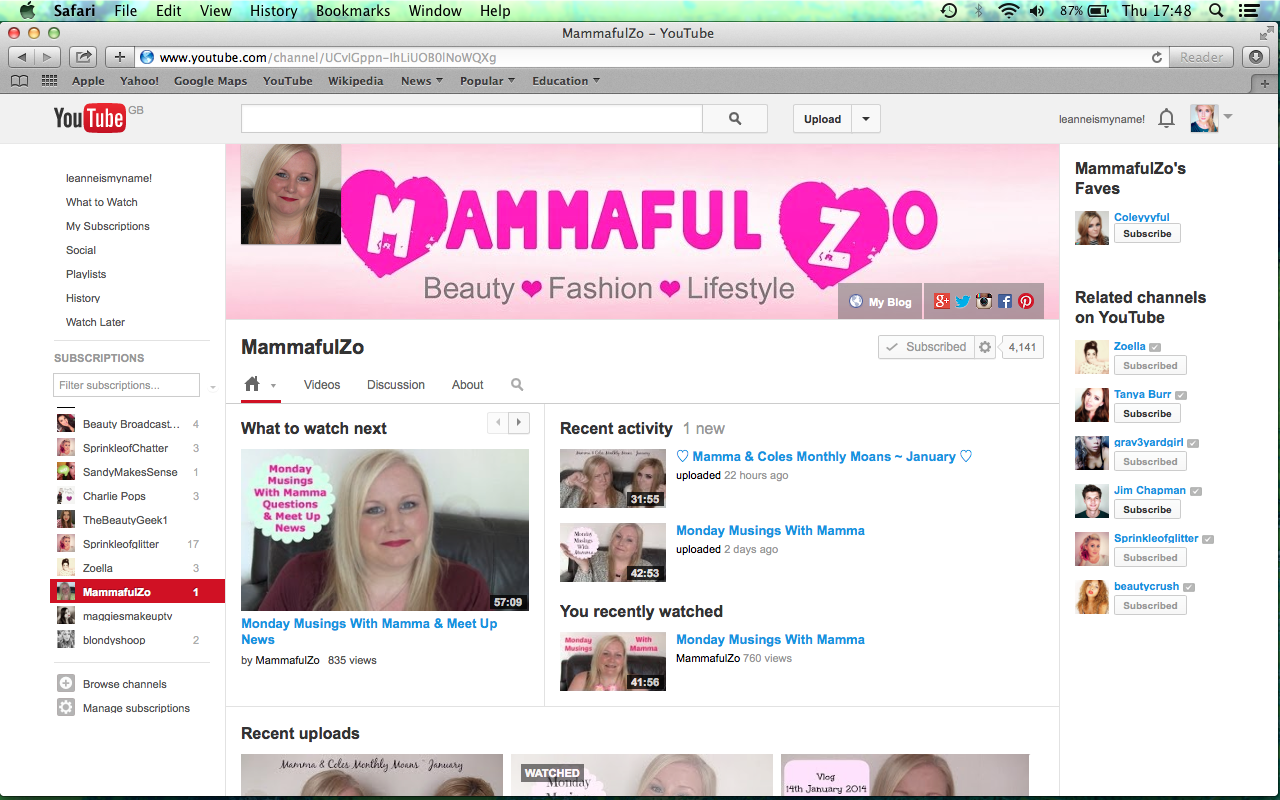The width and height of the screenshot is (1280, 800).
Task: Click Safari's Share icon
Action: click(84, 57)
